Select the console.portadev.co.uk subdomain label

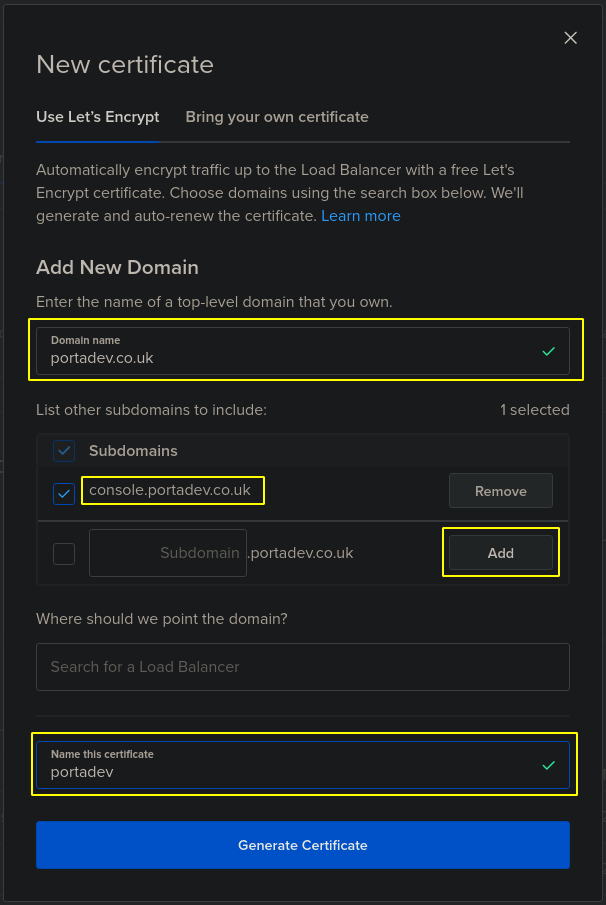(170, 490)
